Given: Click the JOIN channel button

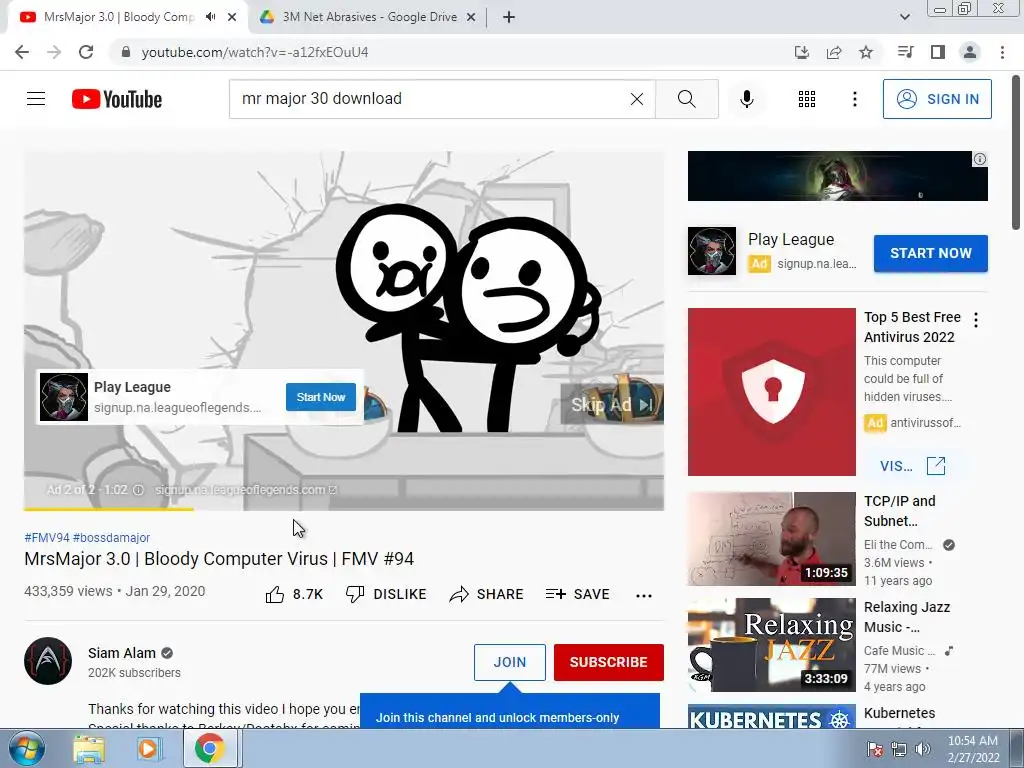Looking at the screenshot, I should (509, 662).
